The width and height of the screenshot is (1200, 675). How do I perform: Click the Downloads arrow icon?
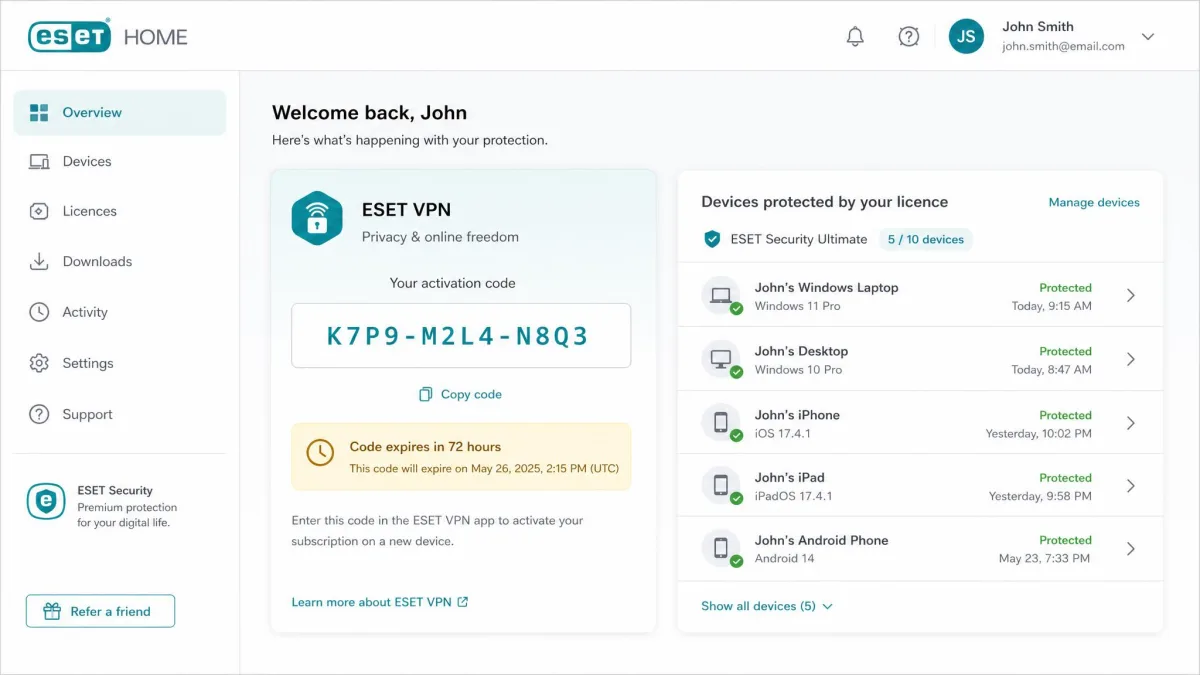pos(39,262)
